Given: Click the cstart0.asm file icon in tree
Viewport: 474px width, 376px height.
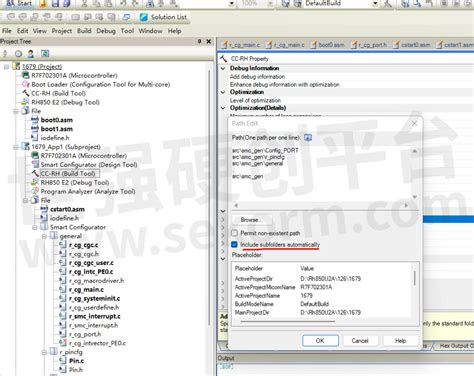Looking at the screenshot, I should 44,209.
